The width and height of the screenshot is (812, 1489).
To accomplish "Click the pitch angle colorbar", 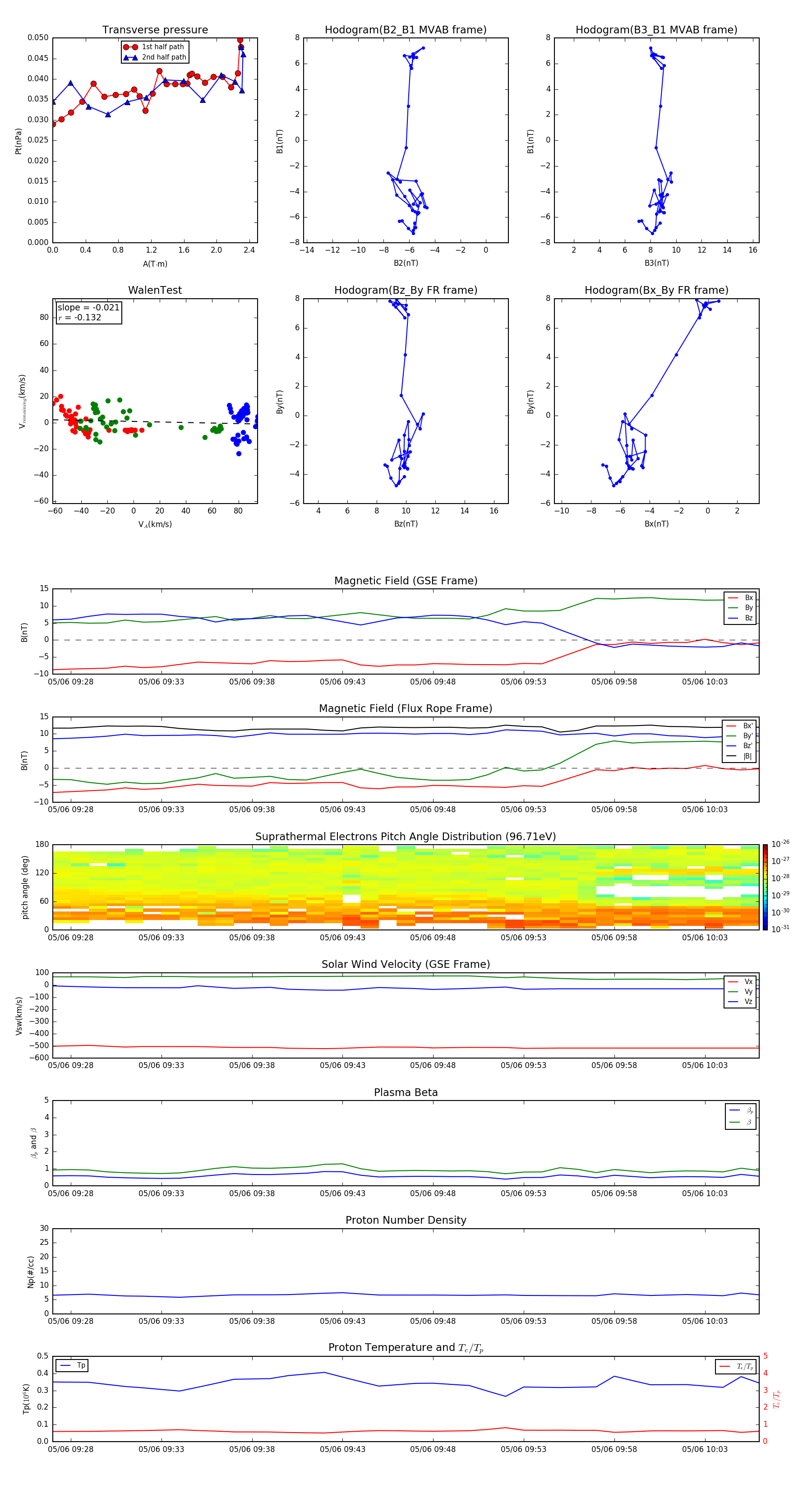I will click(765, 887).
